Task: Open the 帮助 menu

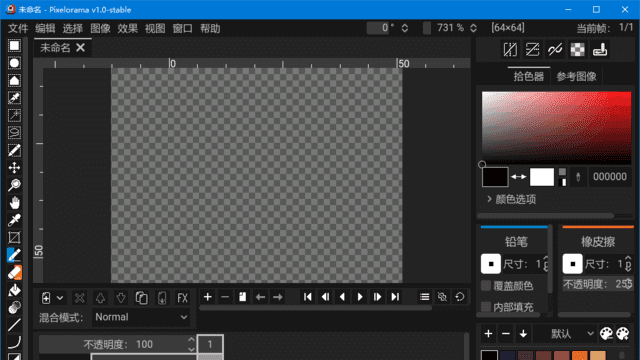Action: (210, 28)
